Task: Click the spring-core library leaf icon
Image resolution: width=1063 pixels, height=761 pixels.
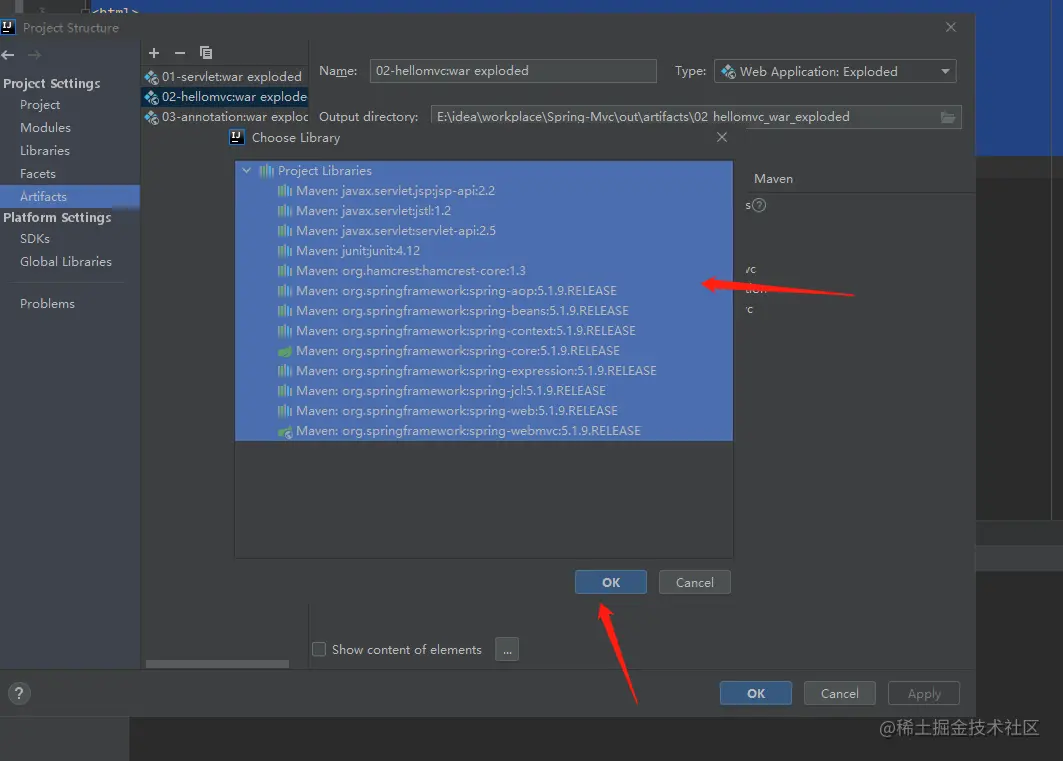Action: click(285, 351)
